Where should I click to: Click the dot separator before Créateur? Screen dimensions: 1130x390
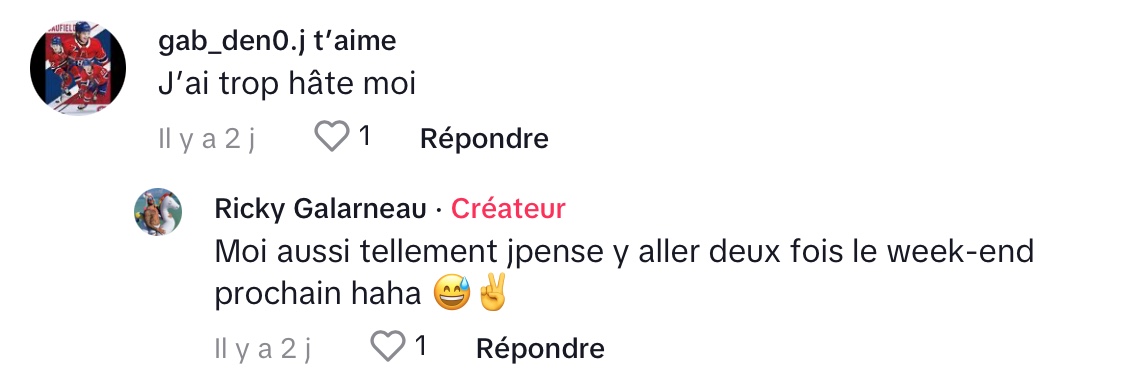(x=439, y=210)
